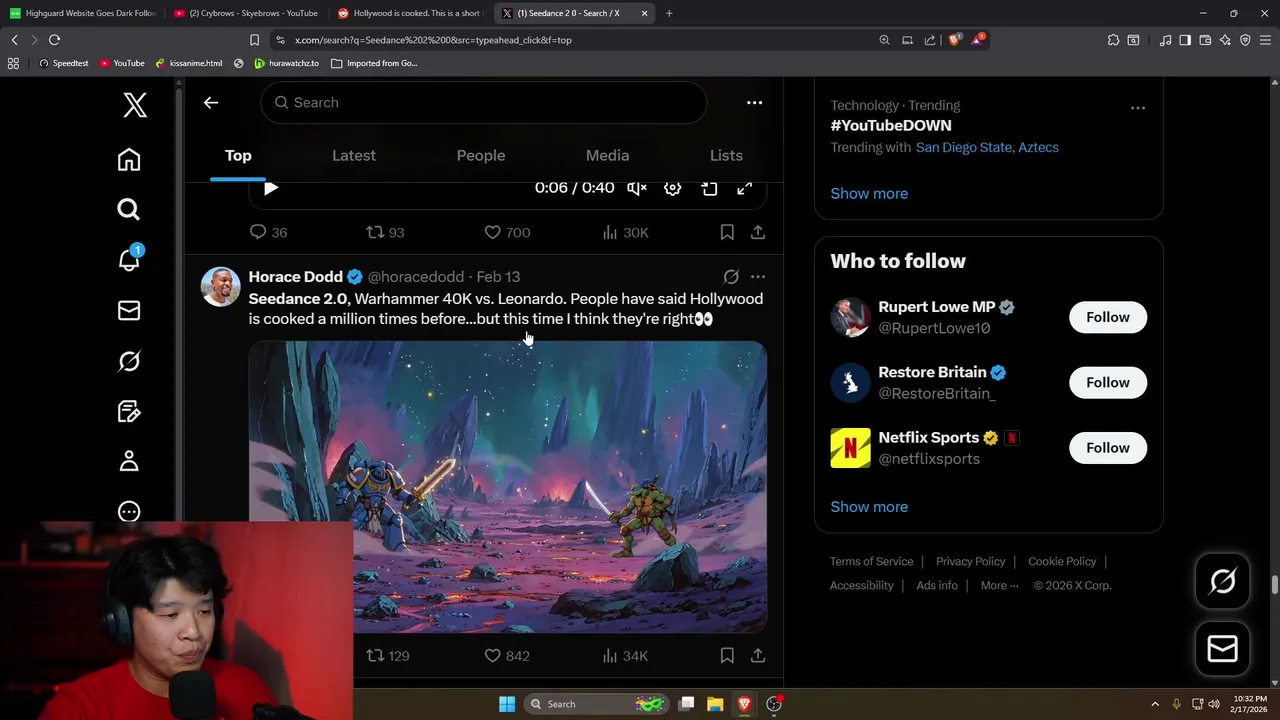This screenshot has height=720, width=1280.
Task: Open Grok icon in sidebar
Action: [129, 361]
